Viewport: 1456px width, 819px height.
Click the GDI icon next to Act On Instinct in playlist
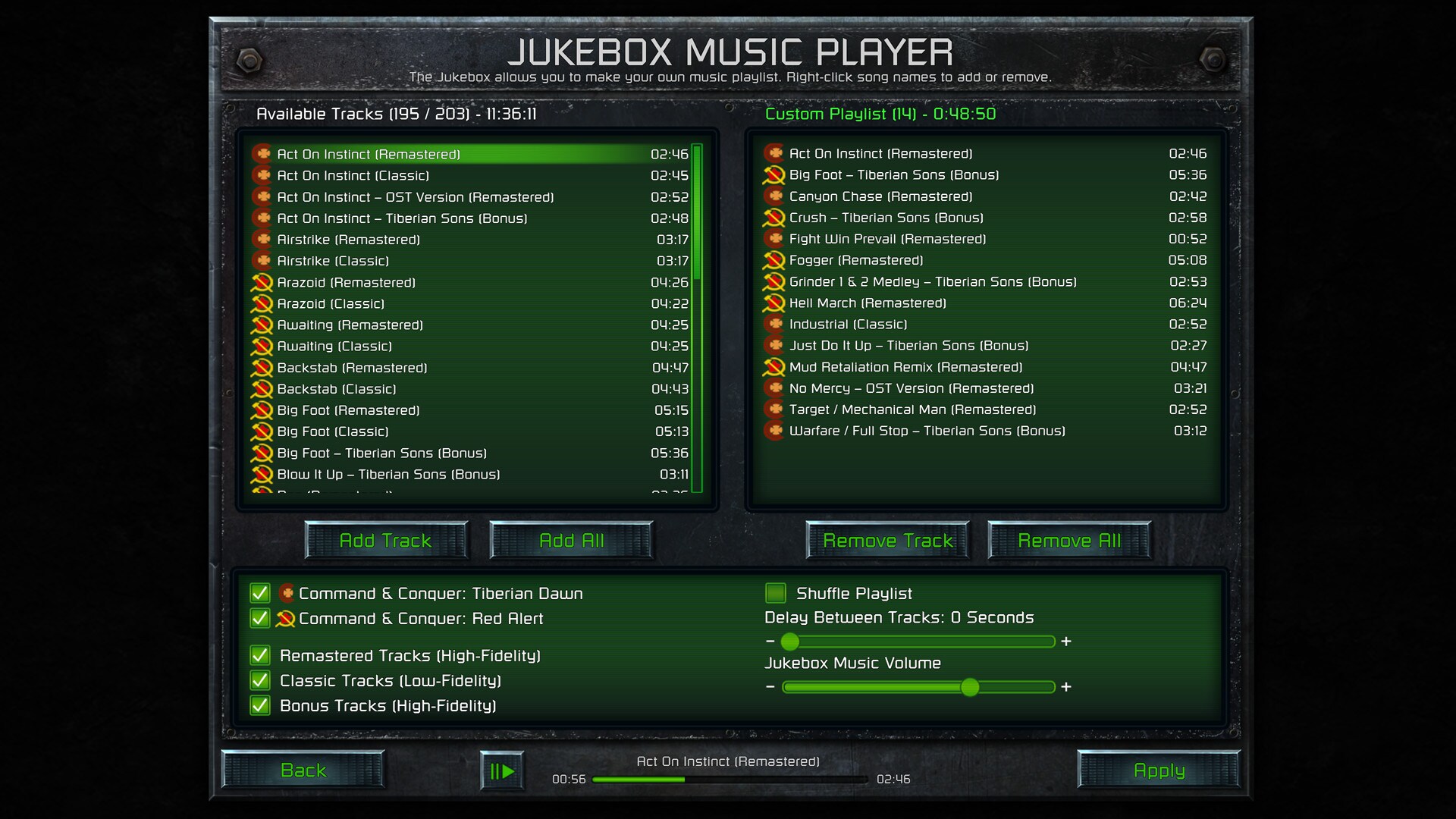(x=776, y=153)
